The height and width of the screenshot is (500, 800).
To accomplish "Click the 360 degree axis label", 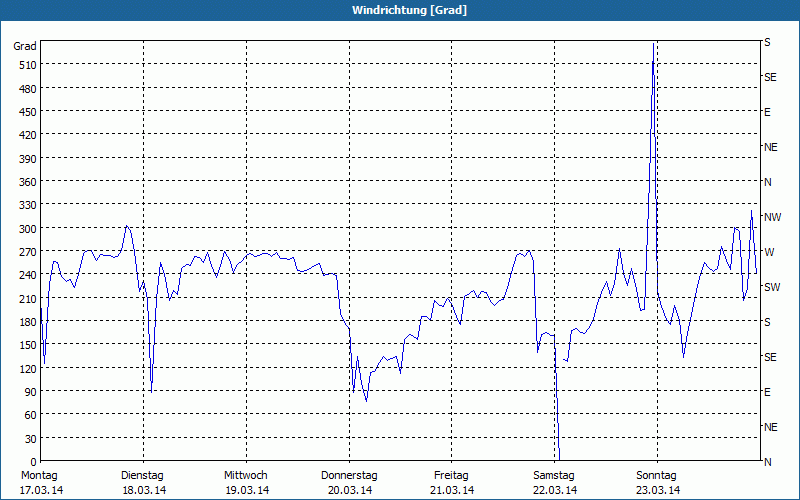I will tap(28, 182).
